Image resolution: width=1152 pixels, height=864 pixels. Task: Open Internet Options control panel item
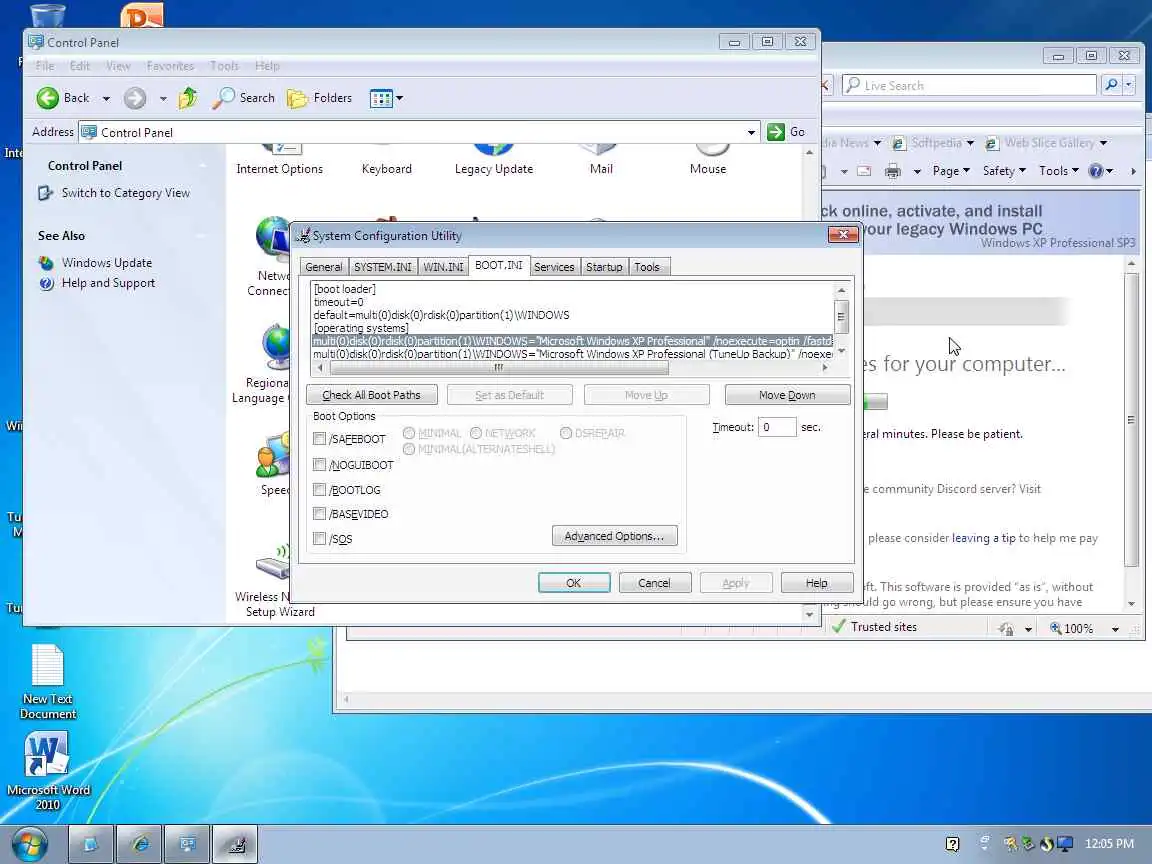pos(279,160)
